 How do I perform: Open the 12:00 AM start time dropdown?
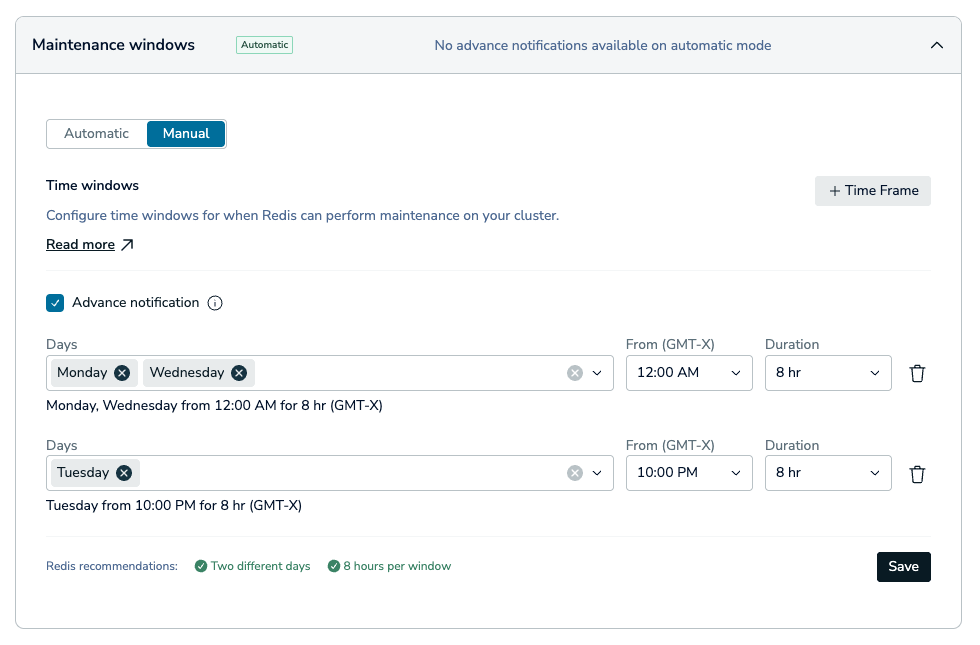coord(689,373)
